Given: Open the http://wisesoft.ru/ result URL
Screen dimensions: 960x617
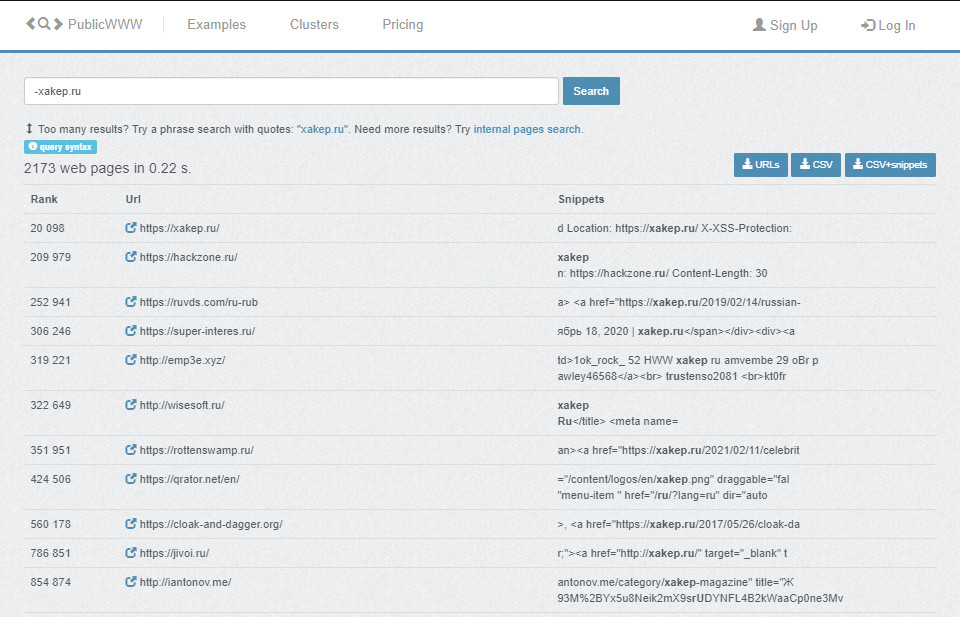Looking at the screenshot, I should click(x=182, y=405).
